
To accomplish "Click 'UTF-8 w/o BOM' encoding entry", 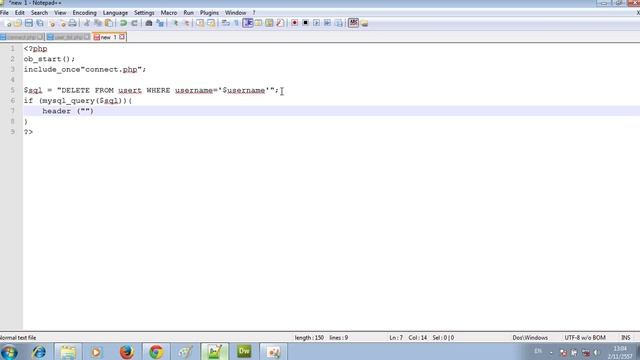I will click(584, 338).
